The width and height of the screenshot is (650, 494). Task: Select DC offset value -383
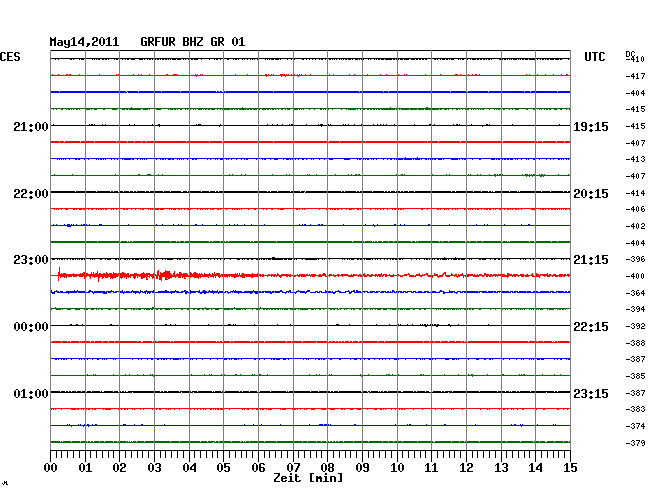(635, 409)
